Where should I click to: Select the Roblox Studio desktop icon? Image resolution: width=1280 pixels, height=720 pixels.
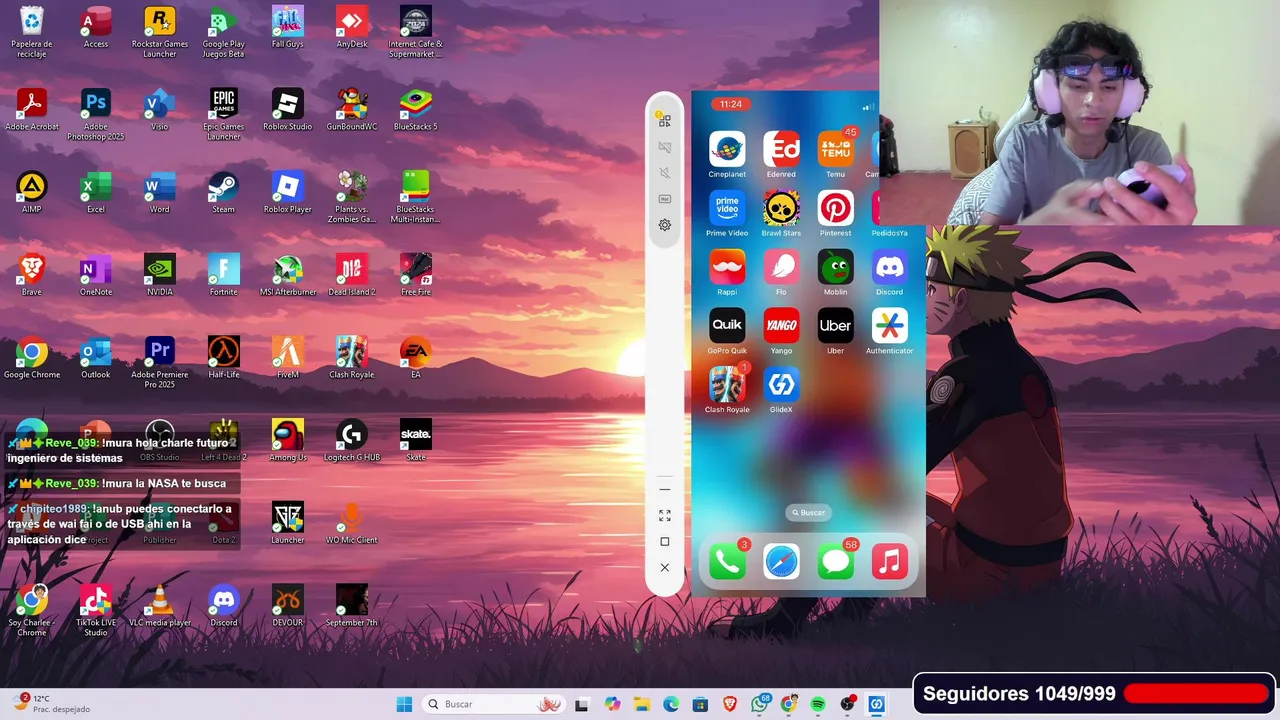pyautogui.click(x=288, y=109)
